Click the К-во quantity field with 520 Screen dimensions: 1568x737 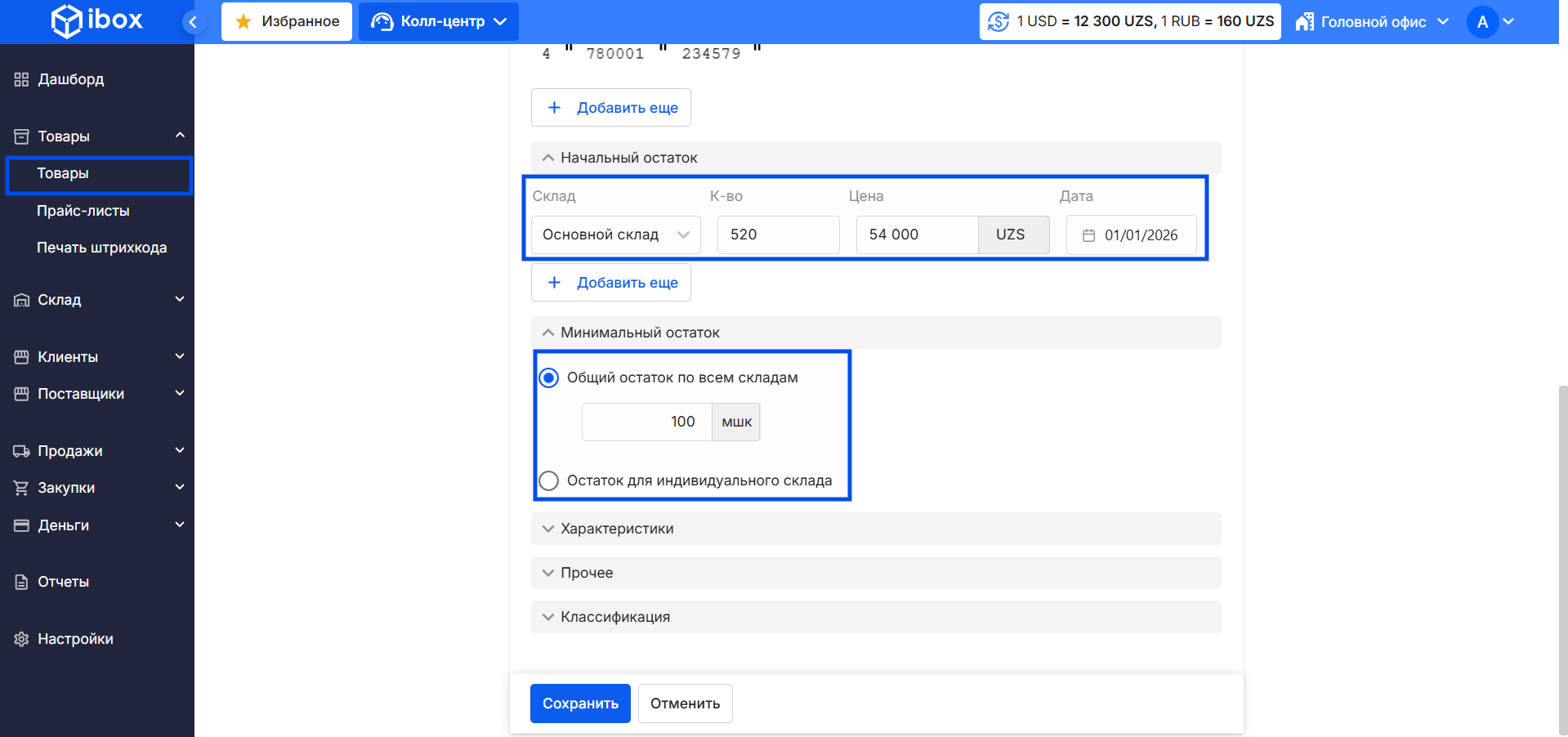coord(777,235)
